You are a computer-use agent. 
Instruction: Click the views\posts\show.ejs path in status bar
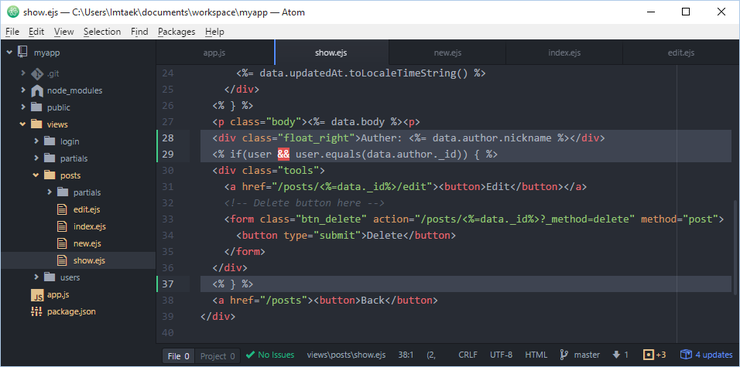click(346, 355)
